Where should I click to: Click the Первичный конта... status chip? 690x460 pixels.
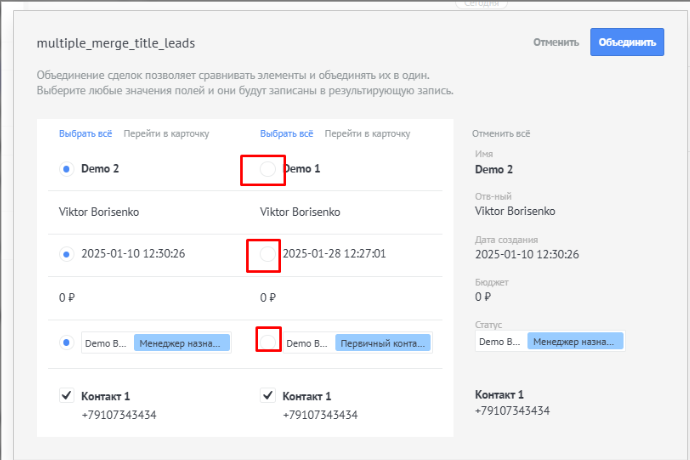(x=381, y=343)
